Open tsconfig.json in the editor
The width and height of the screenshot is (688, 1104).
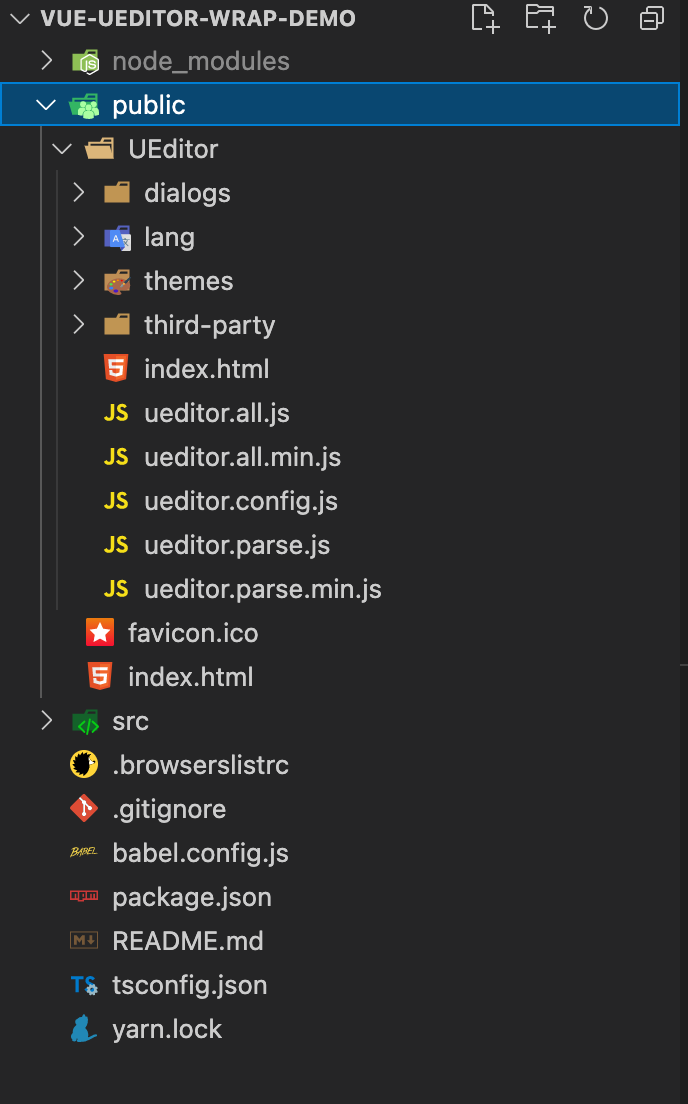(190, 985)
